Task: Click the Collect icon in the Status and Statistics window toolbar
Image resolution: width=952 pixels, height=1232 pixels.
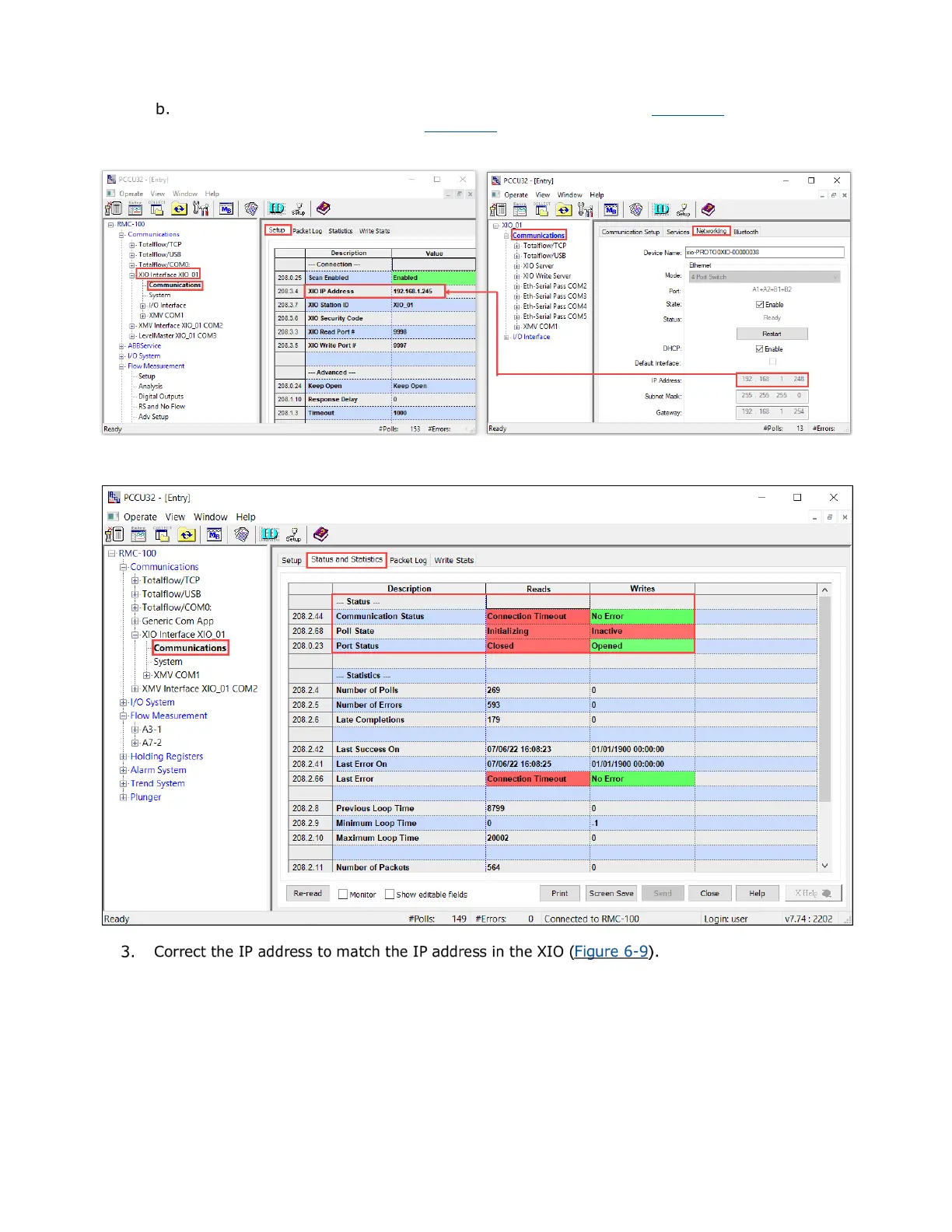Action: (x=162, y=534)
